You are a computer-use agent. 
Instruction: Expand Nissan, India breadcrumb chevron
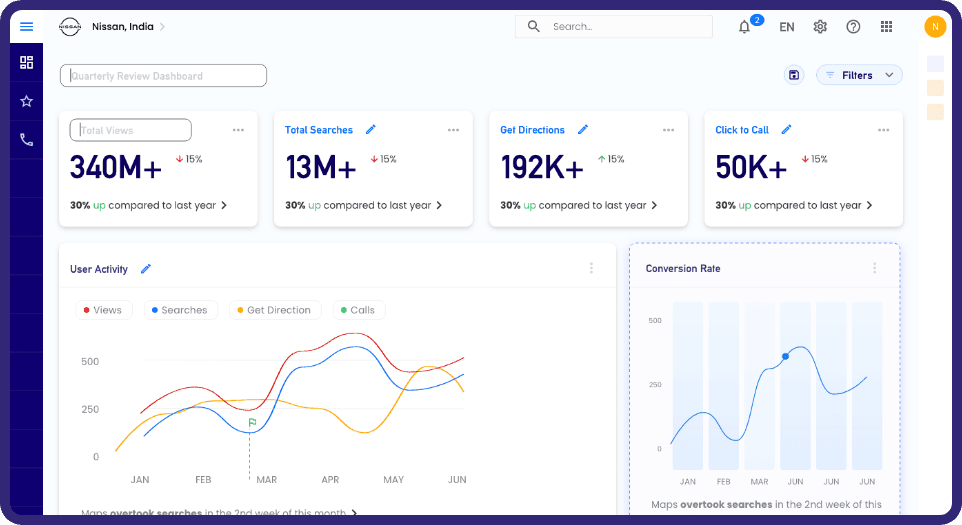(x=162, y=26)
